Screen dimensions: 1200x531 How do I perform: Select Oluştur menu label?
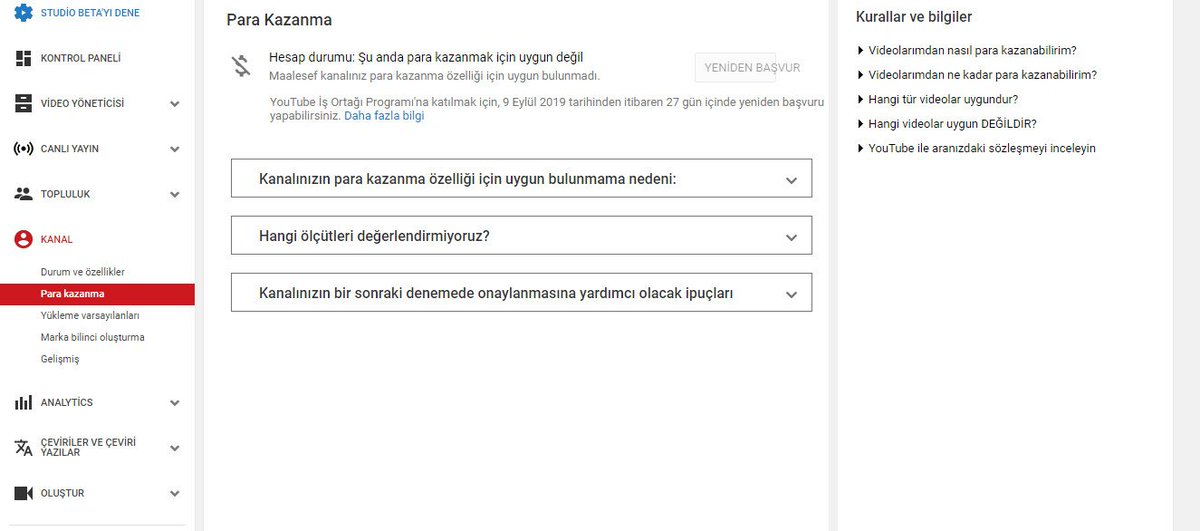(62, 493)
